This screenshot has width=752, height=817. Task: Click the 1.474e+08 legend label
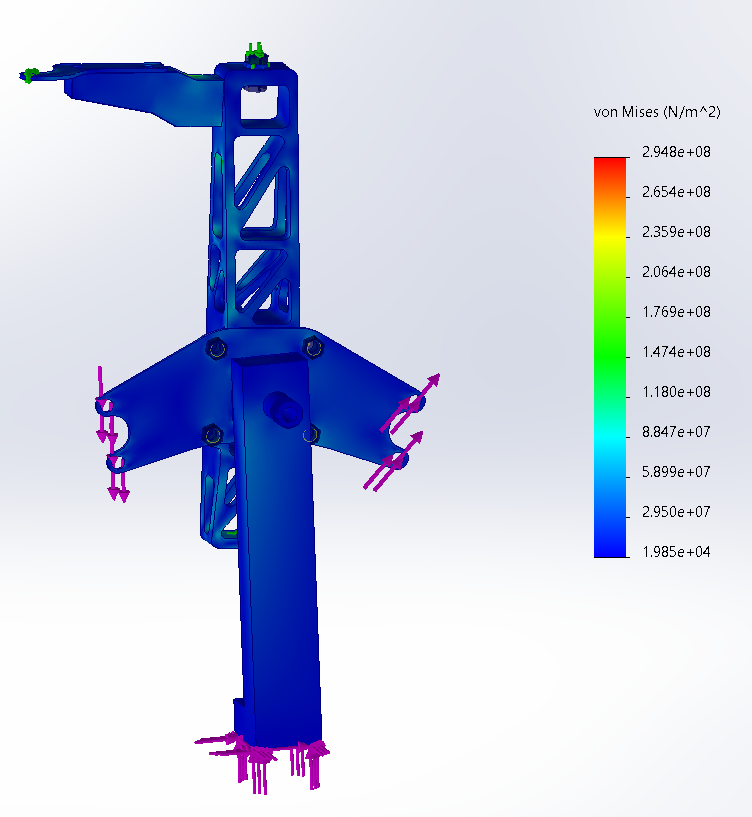(675, 352)
